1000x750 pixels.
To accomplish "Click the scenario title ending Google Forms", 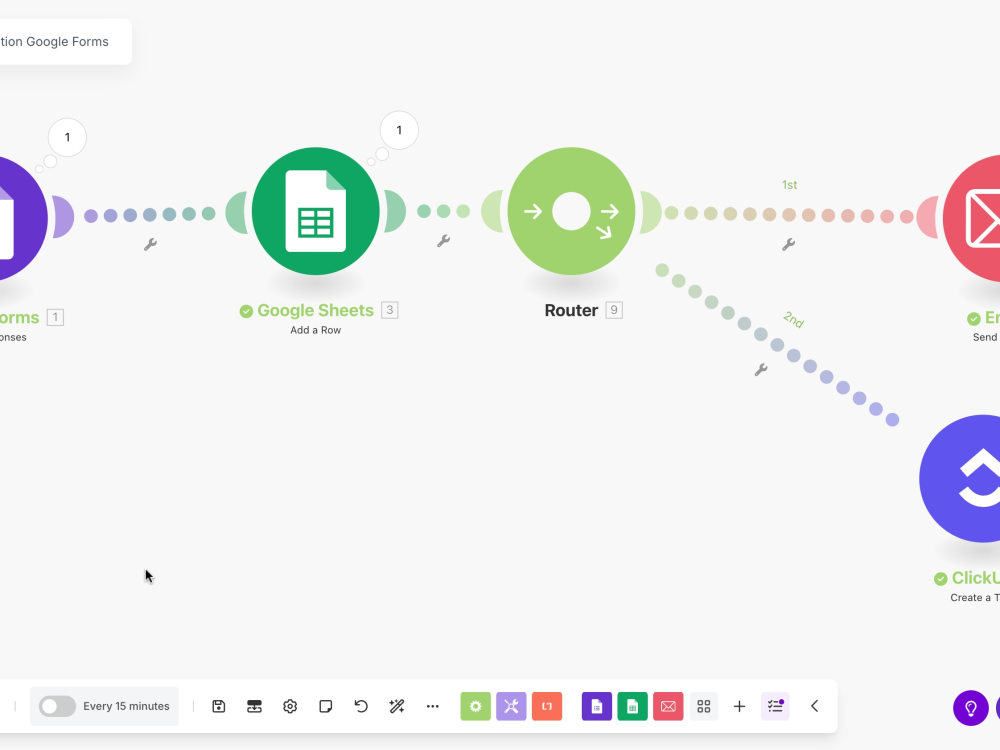I will (x=54, y=41).
